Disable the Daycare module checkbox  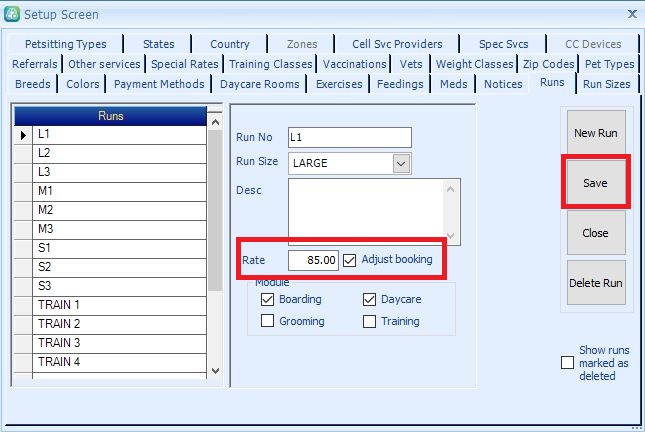pos(370,300)
